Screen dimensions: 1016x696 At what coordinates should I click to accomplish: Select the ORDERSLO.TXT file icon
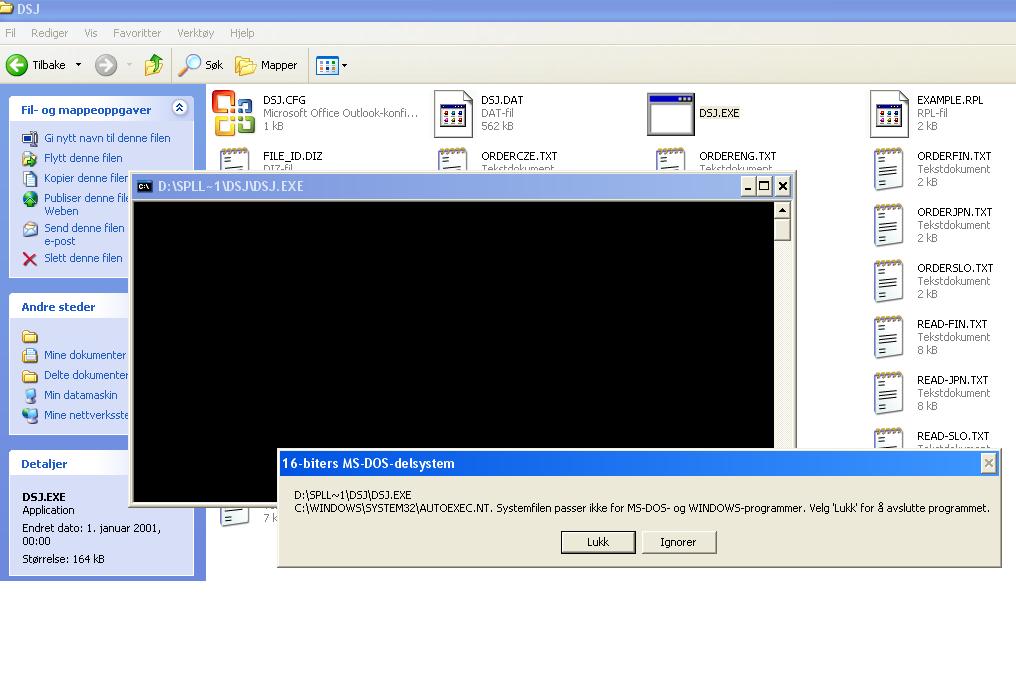(x=888, y=281)
